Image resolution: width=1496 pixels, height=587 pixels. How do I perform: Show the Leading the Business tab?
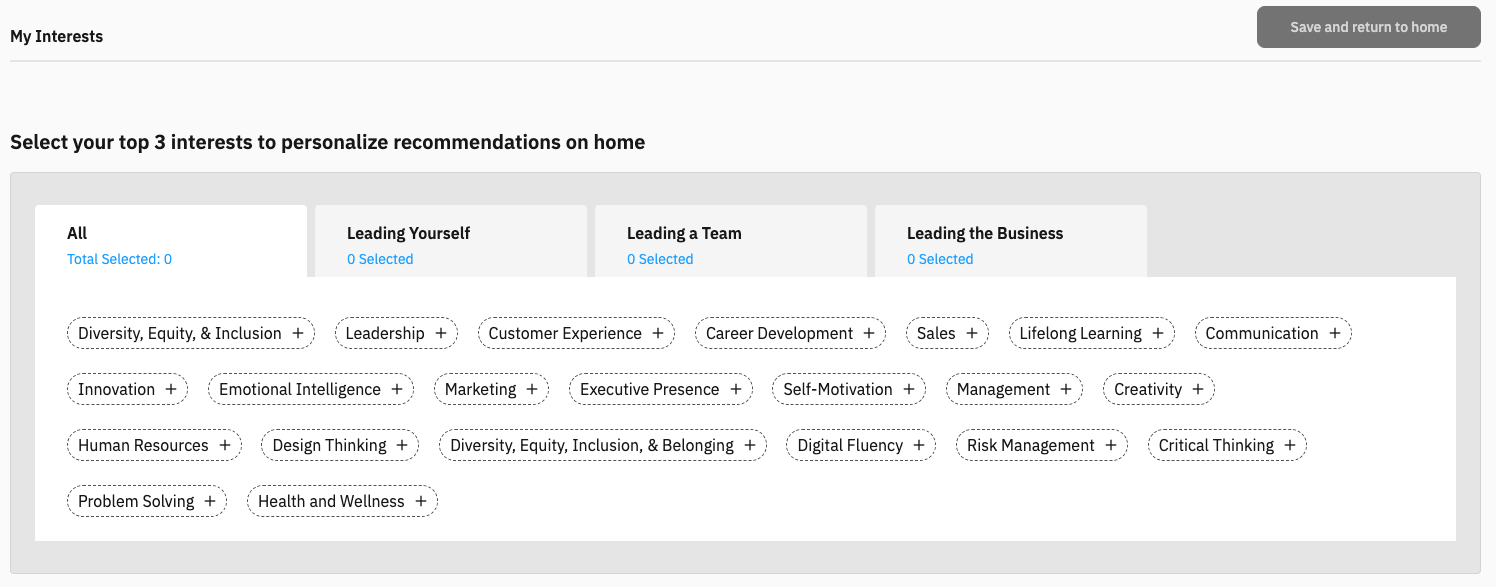pos(1010,242)
